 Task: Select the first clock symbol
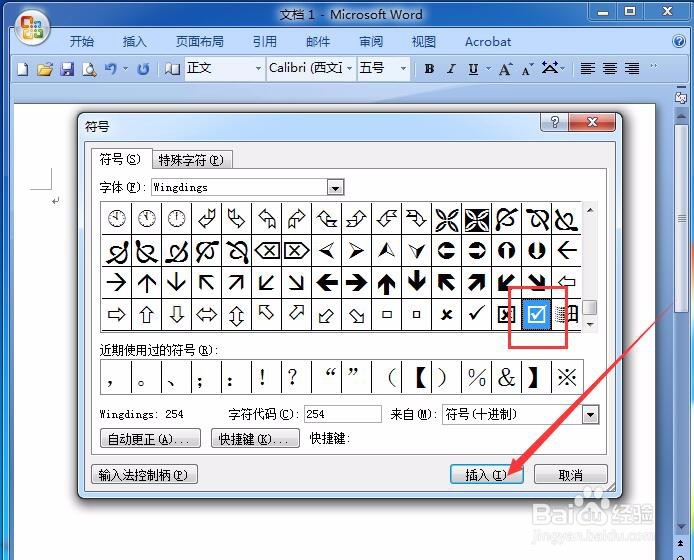(x=116, y=218)
